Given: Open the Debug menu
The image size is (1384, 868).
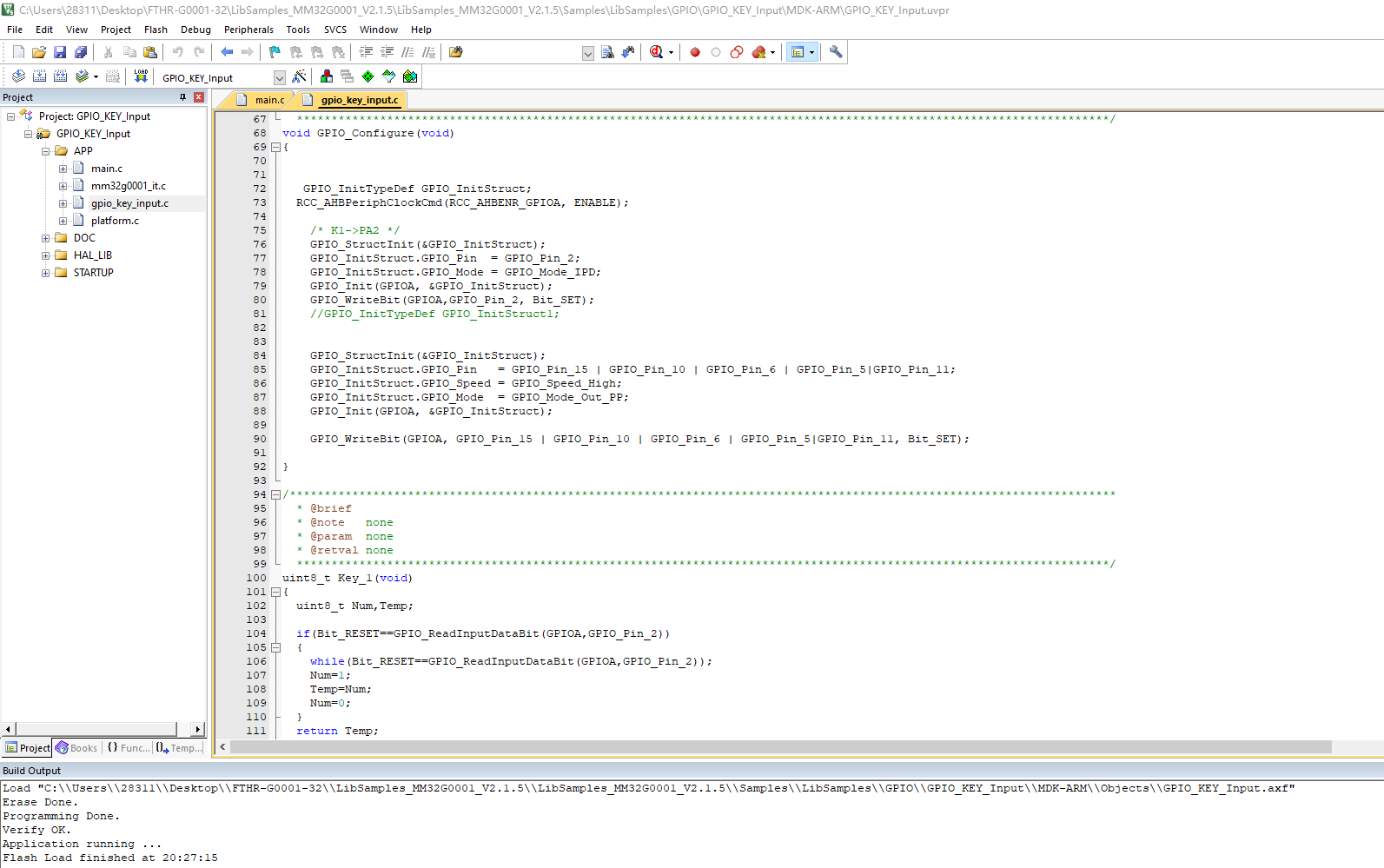Looking at the screenshot, I should tap(195, 30).
